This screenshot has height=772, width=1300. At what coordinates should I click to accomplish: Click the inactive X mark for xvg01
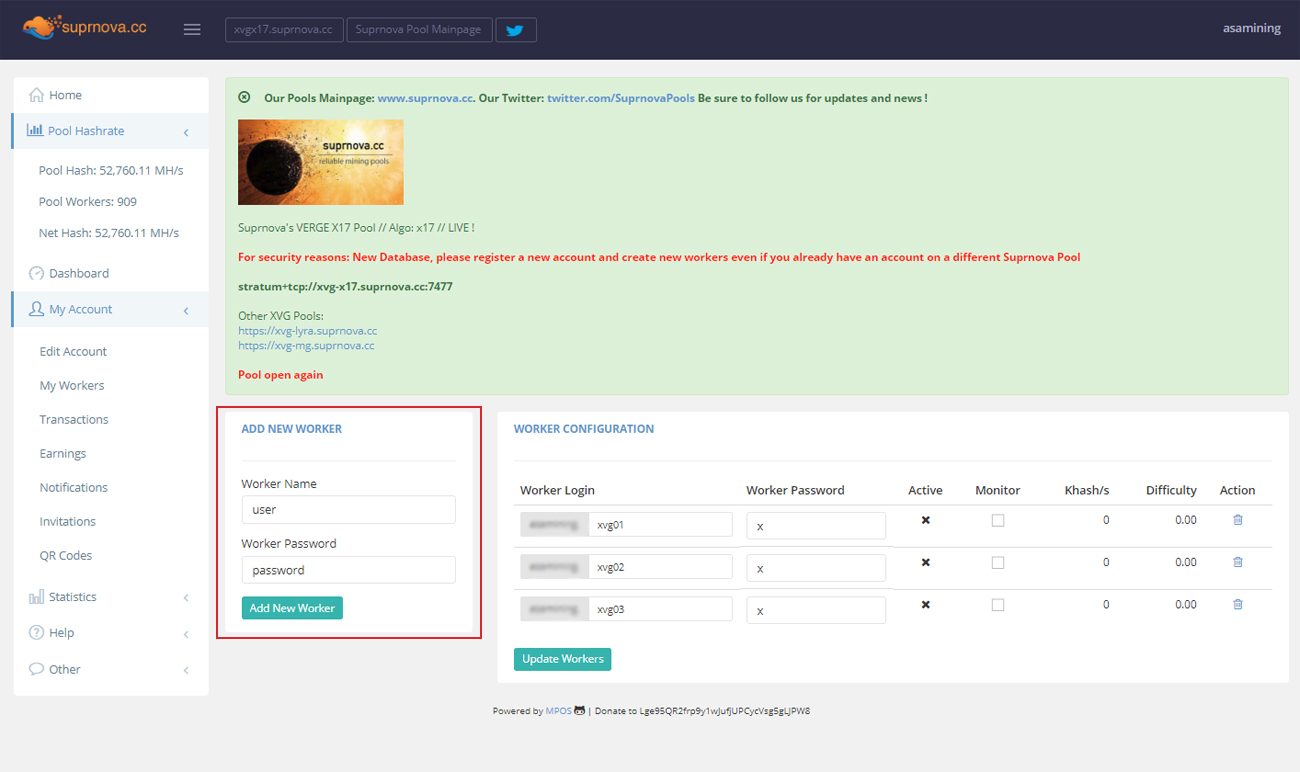[925, 520]
